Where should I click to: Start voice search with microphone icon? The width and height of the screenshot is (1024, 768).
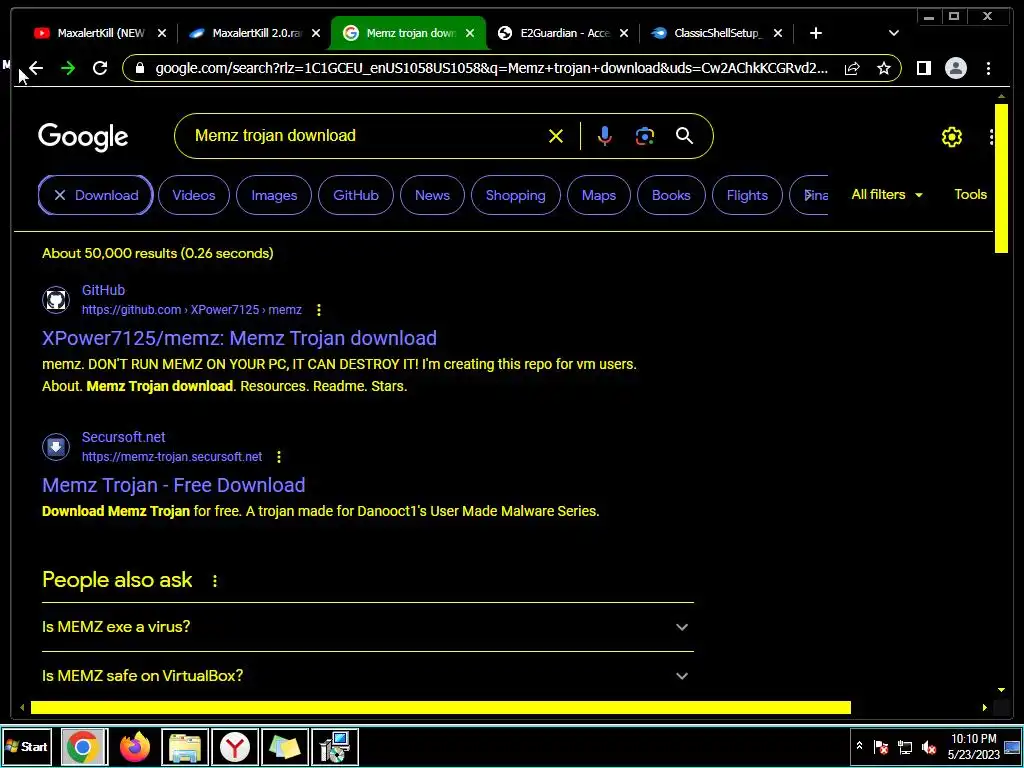click(605, 136)
